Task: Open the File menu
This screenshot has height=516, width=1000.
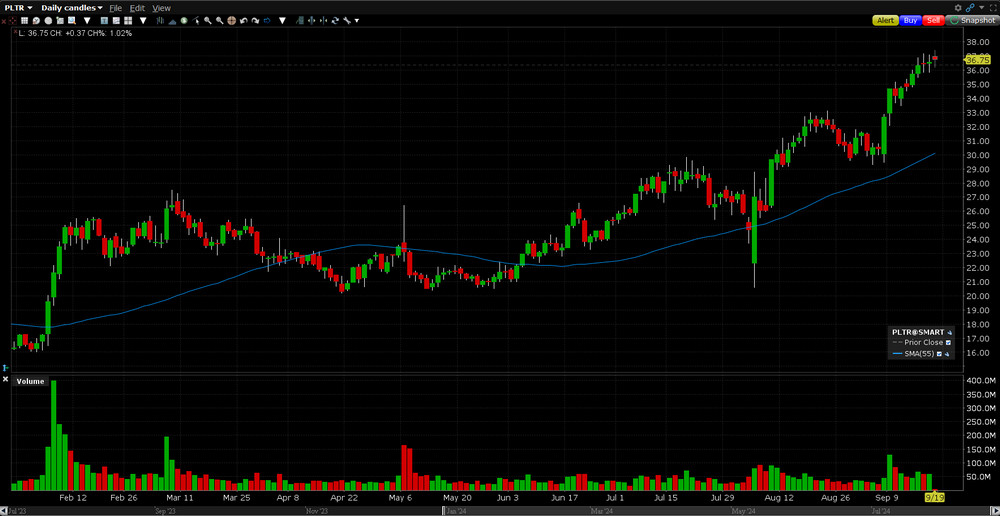Action: 116,8
